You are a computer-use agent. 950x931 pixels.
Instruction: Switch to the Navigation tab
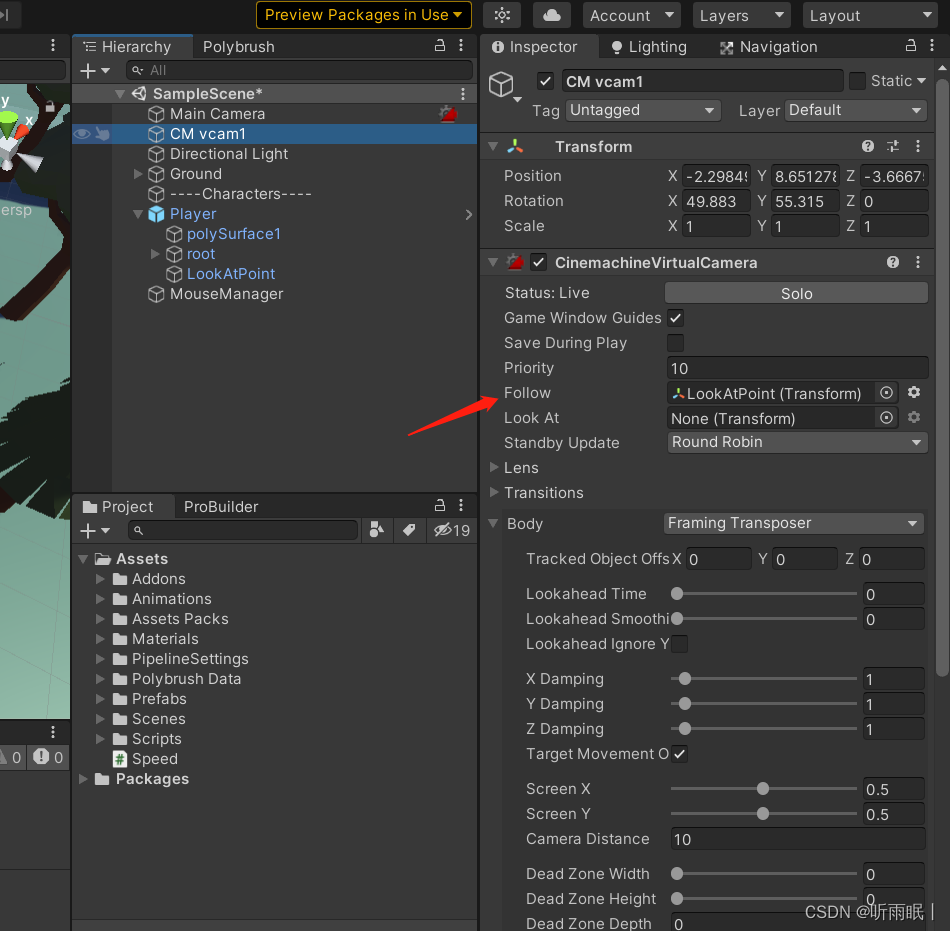(x=768, y=47)
